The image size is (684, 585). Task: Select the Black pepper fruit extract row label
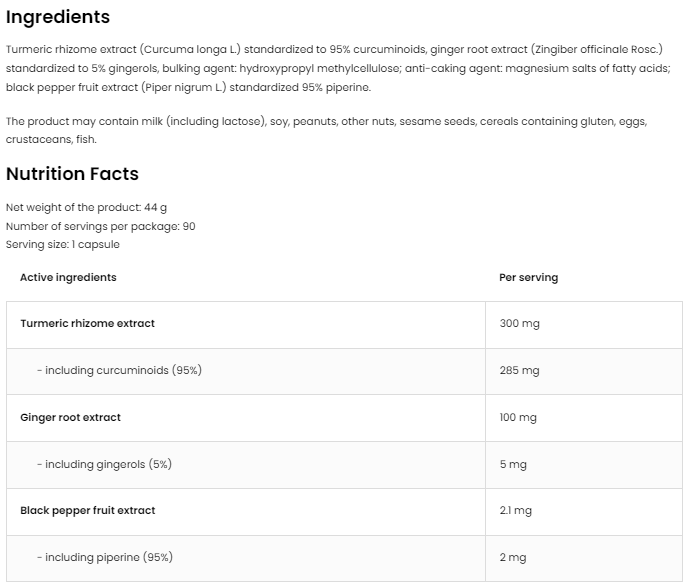[x=88, y=510]
